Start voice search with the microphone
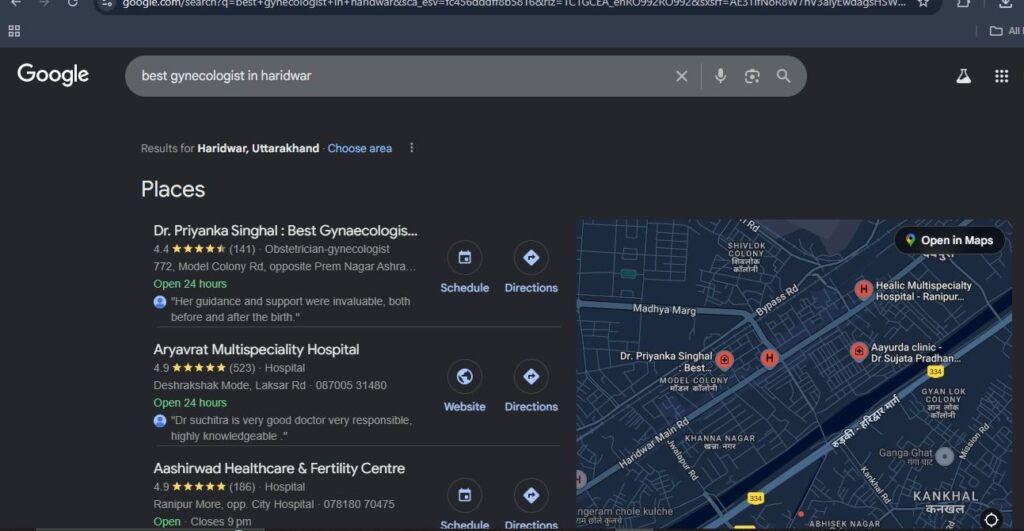1024x531 pixels. (720, 76)
